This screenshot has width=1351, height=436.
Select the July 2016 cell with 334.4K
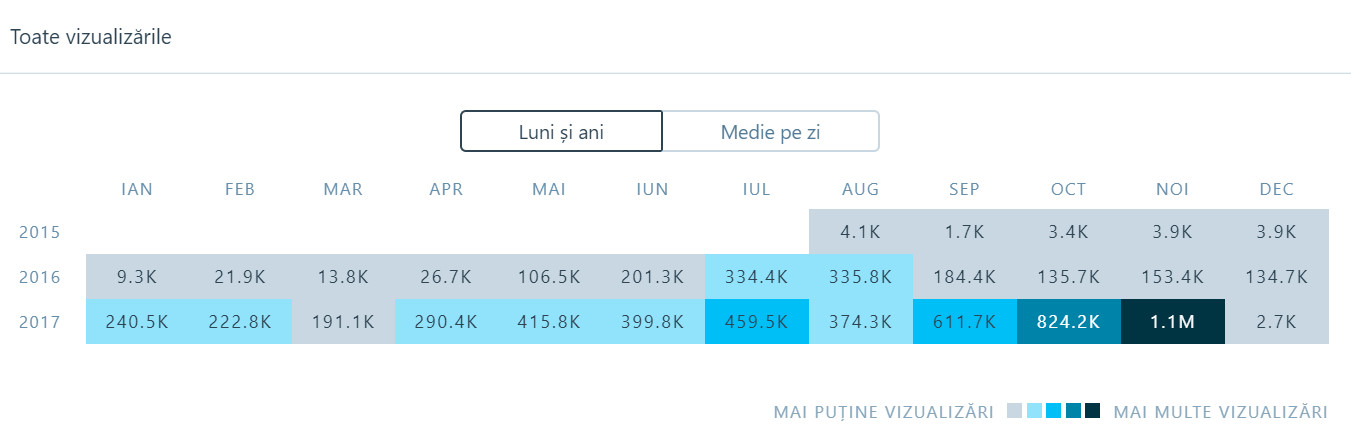[757, 277]
